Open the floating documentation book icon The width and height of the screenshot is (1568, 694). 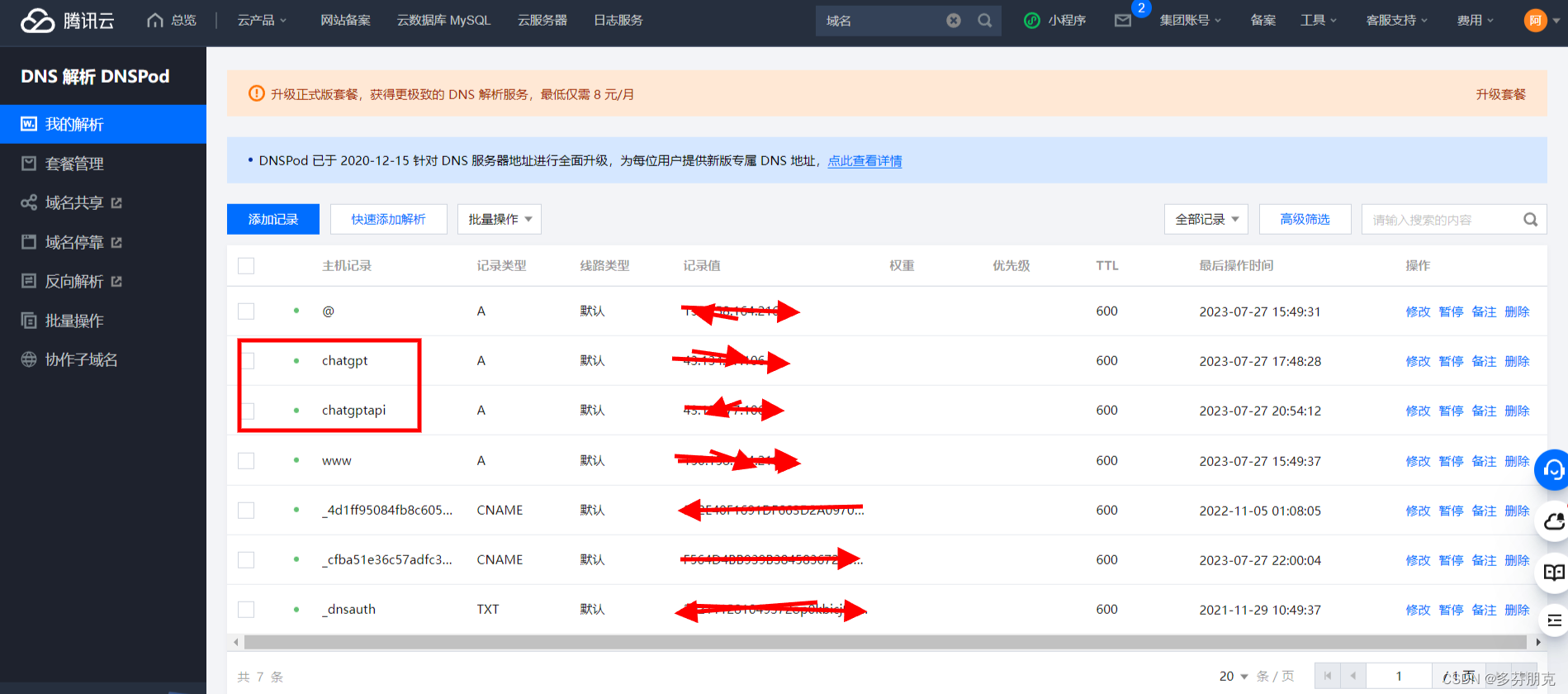click(x=1553, y=572)
